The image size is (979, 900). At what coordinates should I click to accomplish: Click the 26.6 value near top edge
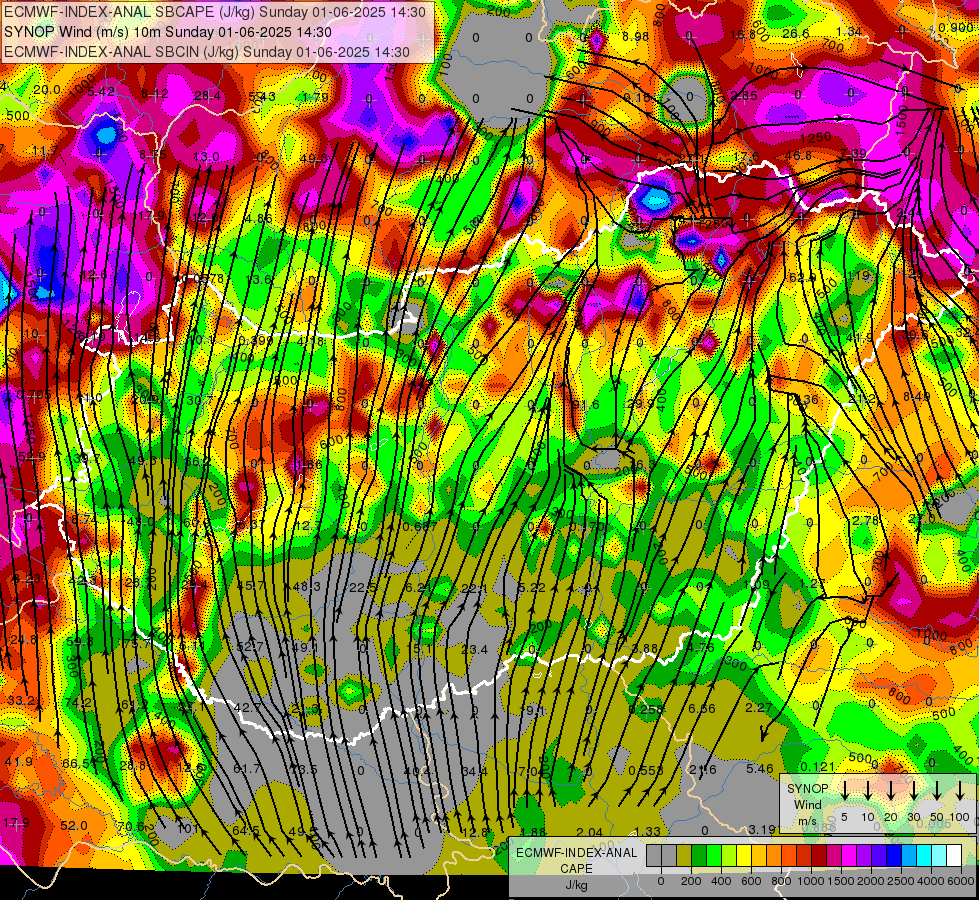pos(795,33)
